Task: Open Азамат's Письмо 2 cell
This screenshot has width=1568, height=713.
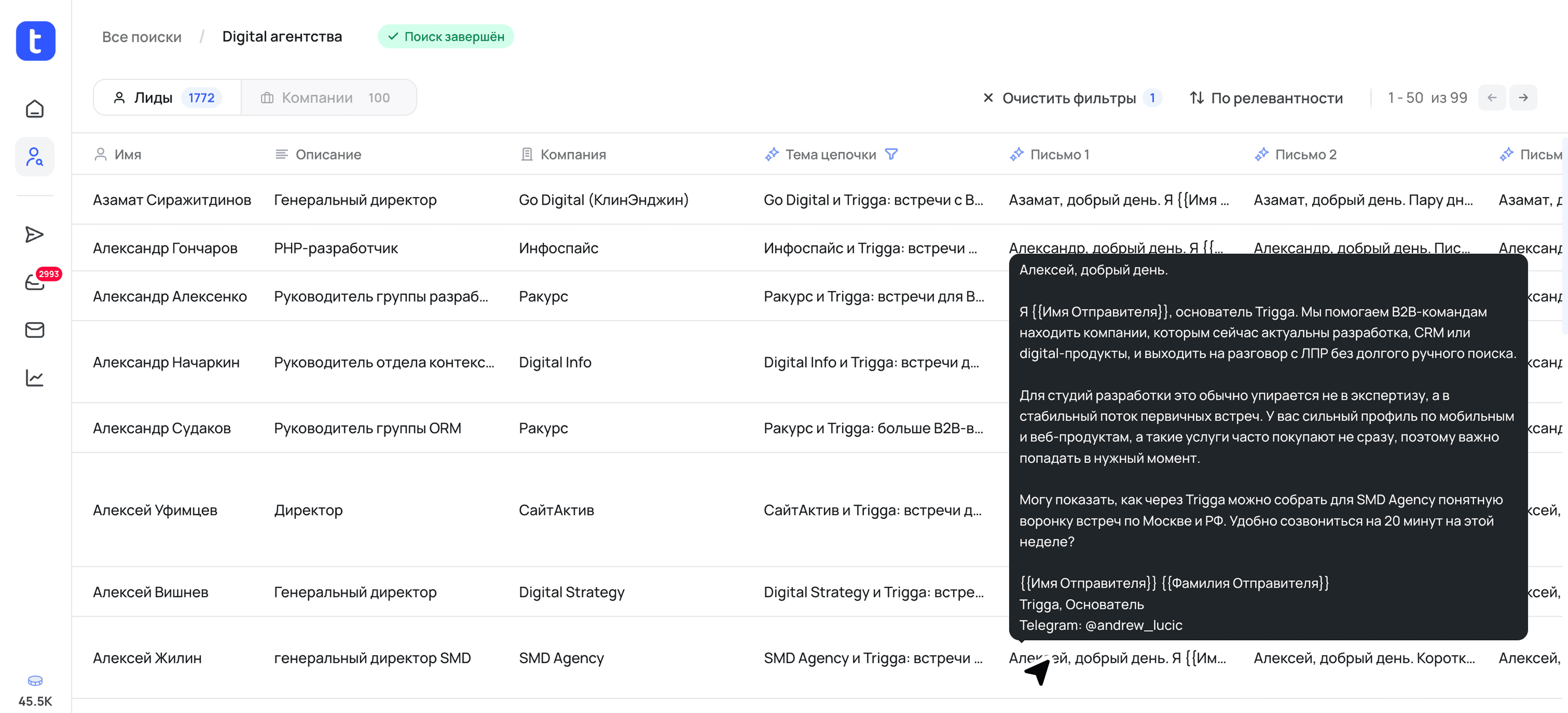Action: pyautogui.click(x=1363, y=200)
